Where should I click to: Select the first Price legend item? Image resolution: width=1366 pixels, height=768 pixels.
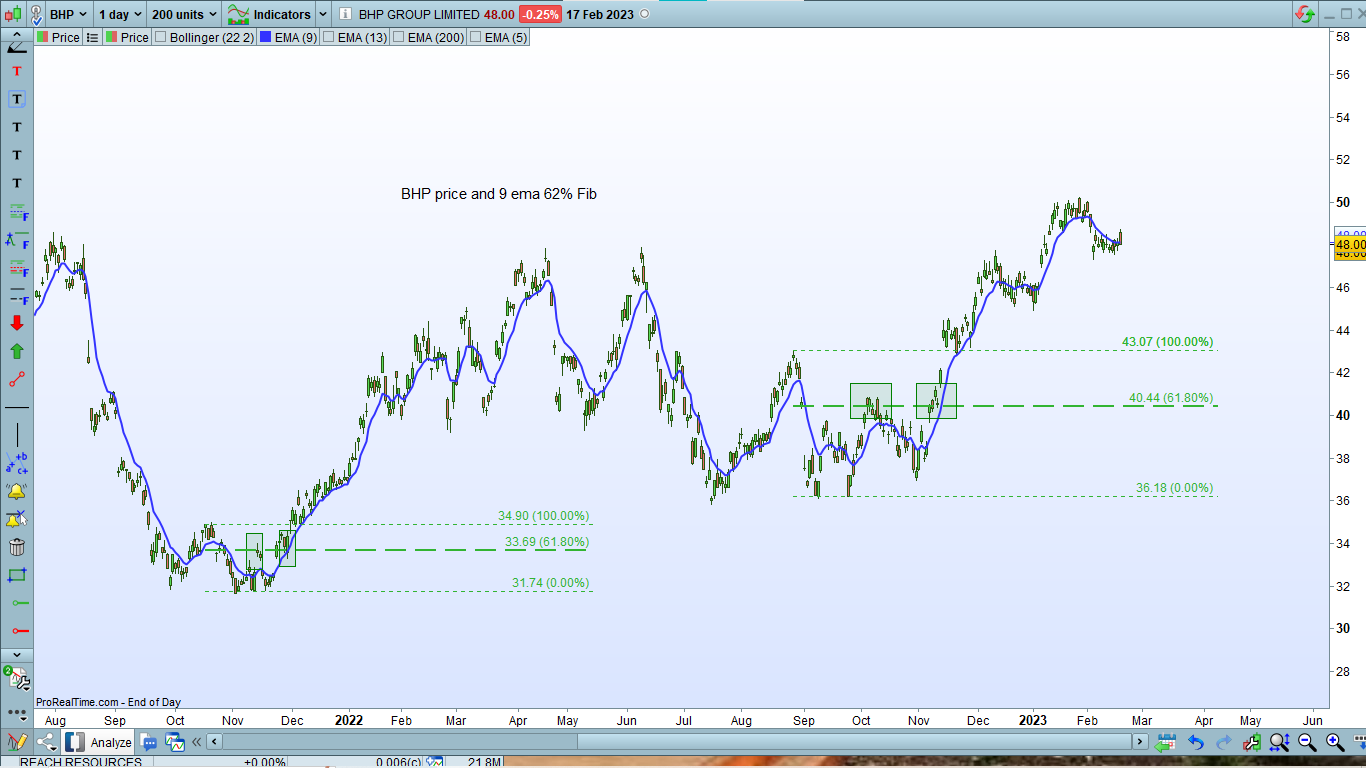point(58,37)
